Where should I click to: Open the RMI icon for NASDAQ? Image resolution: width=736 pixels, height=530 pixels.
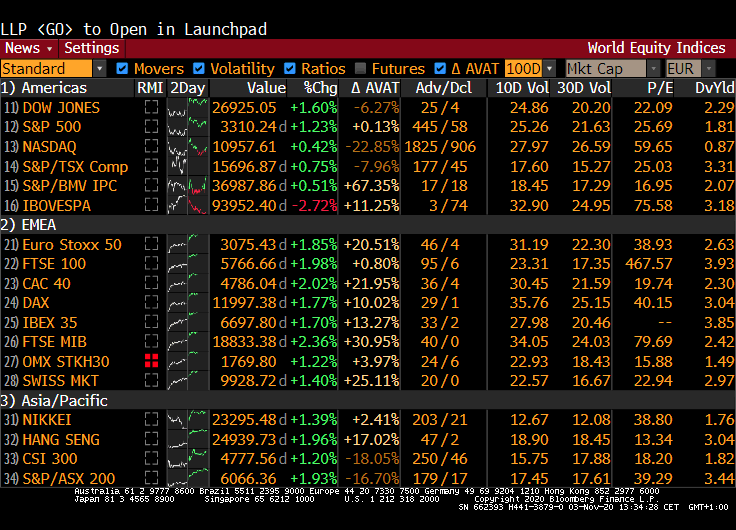pyautogui.click(x=151, y=146)
